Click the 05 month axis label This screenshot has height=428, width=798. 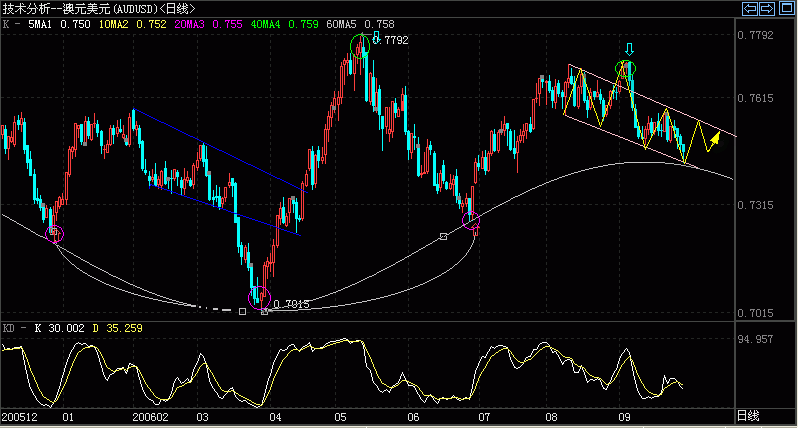[x=340, y=417]
